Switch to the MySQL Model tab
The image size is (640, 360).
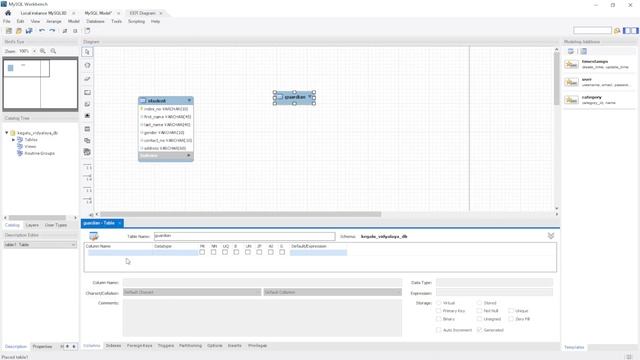coord(98,13)
